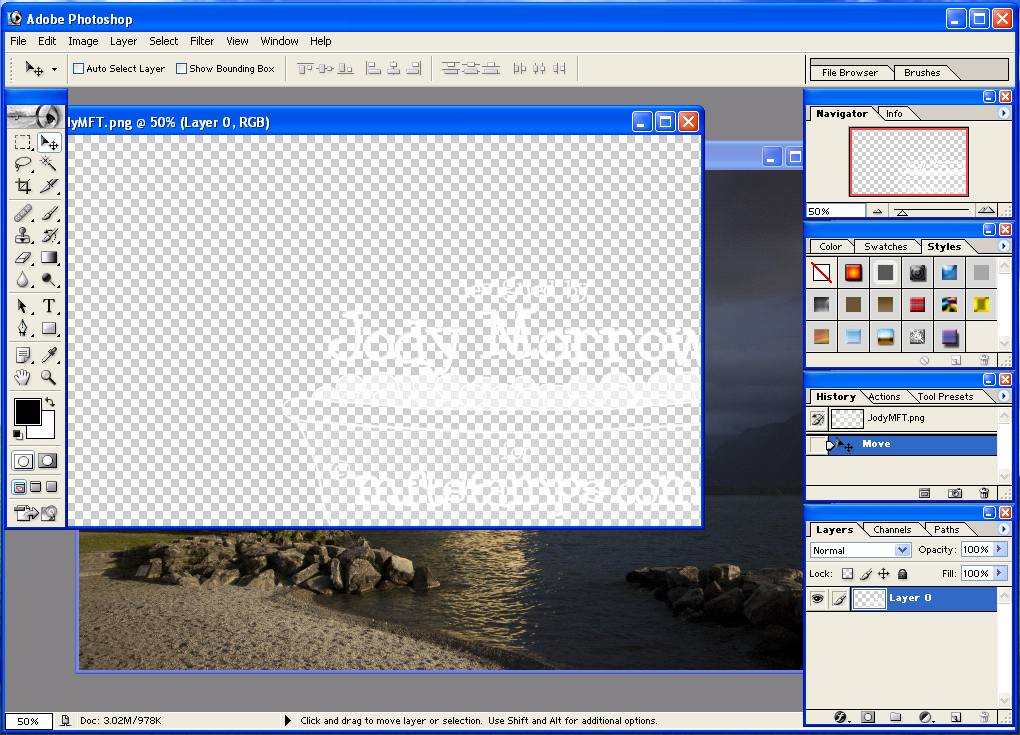Select the Eyedropper tool
This screenshot has width=1020, height=735.
click(49, 354)
